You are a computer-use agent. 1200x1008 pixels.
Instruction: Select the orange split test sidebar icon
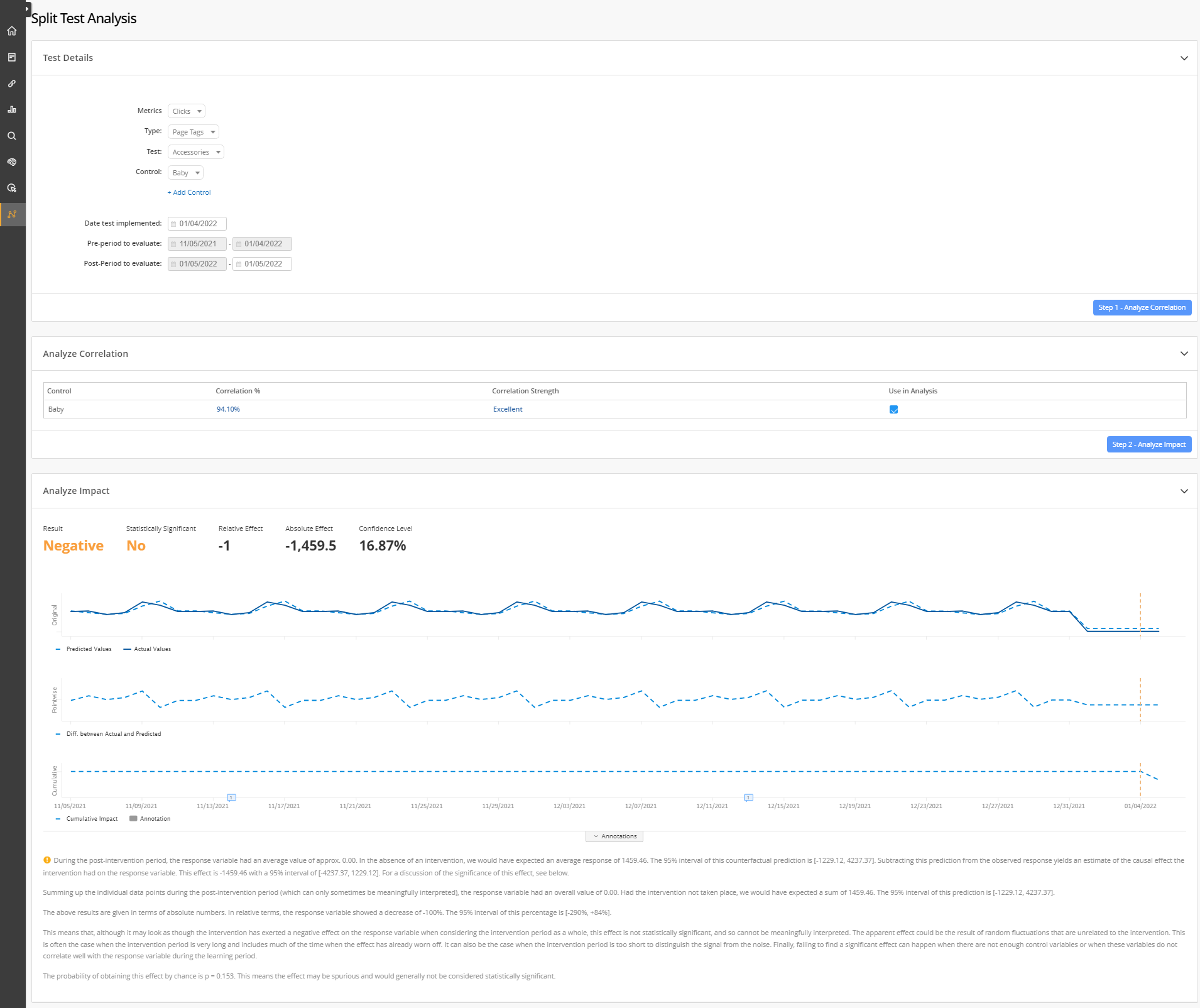coord(12,214)
